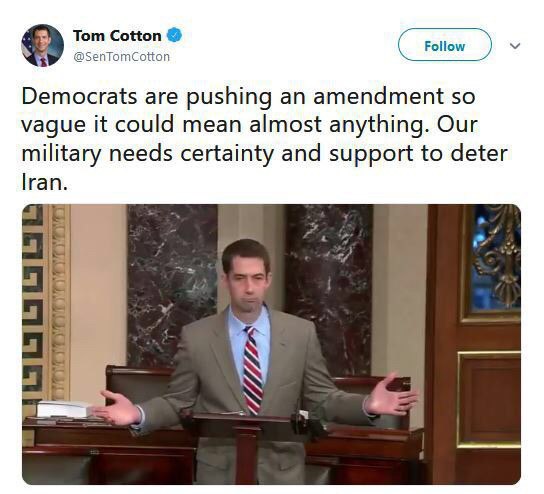Open the @SenTomCotton handle link
This screenshot has width=544, height=494.
point(121,57)
